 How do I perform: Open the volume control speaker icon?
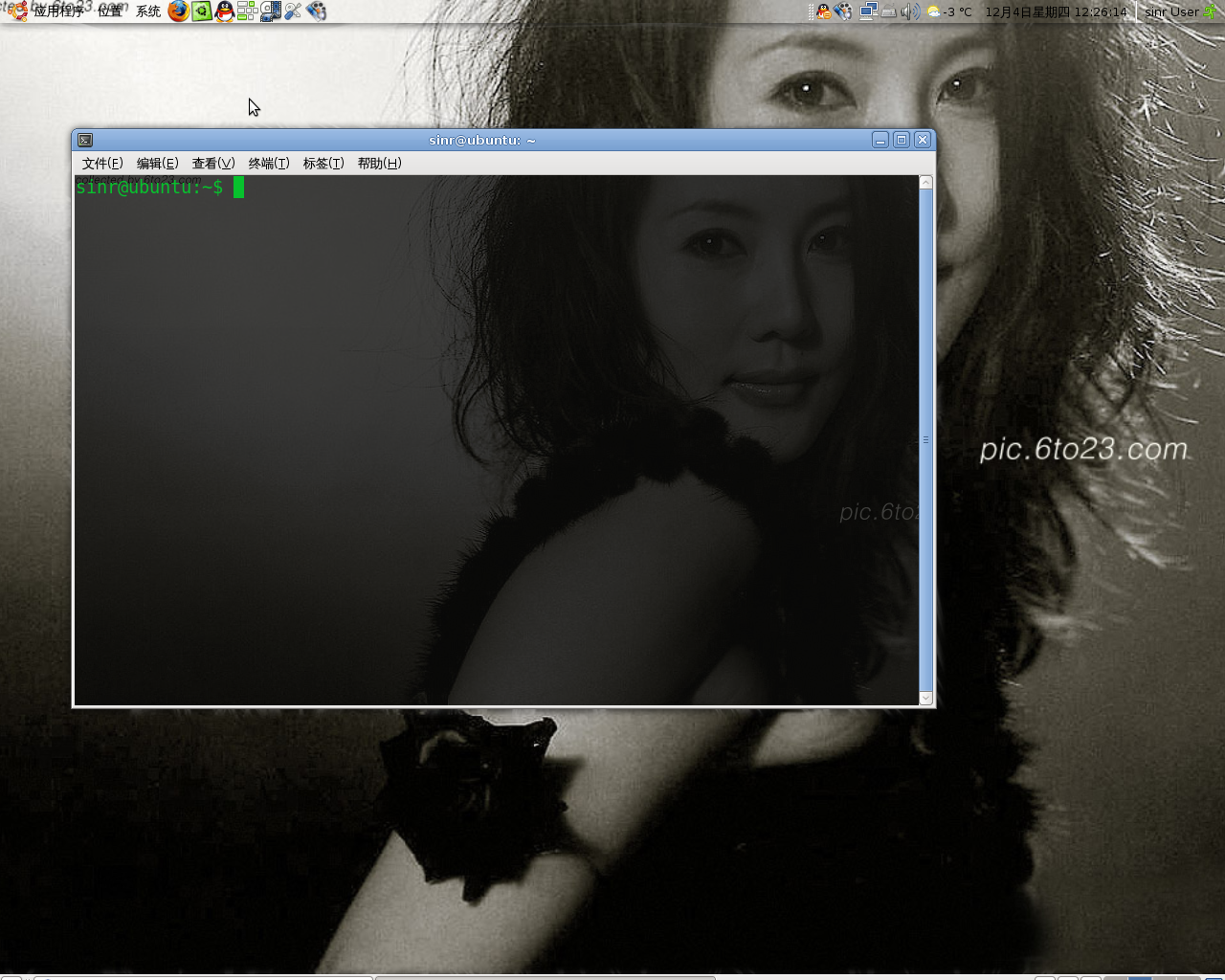pyautogui.click(x=910, y=11)
